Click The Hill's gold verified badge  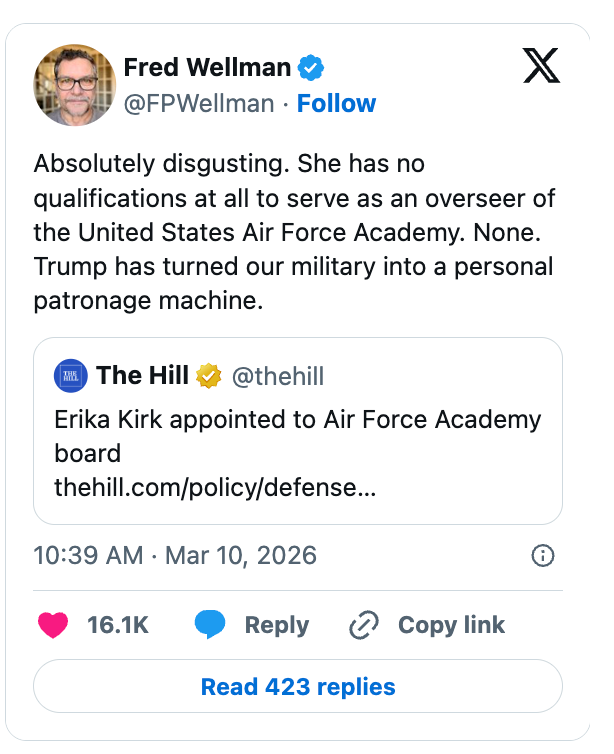coord(208,376)
